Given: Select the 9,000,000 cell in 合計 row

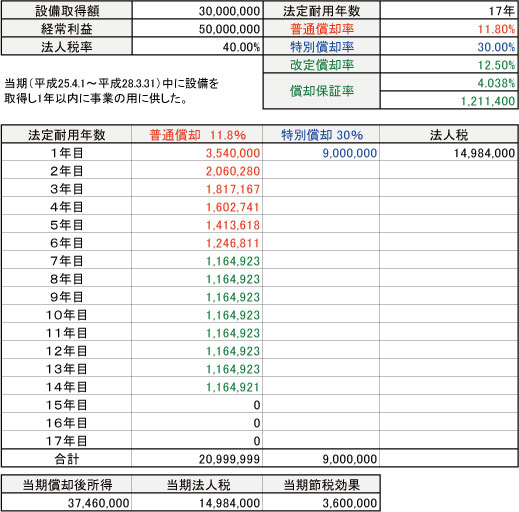Looking at the screenshot, I should [x=321, y=459].
